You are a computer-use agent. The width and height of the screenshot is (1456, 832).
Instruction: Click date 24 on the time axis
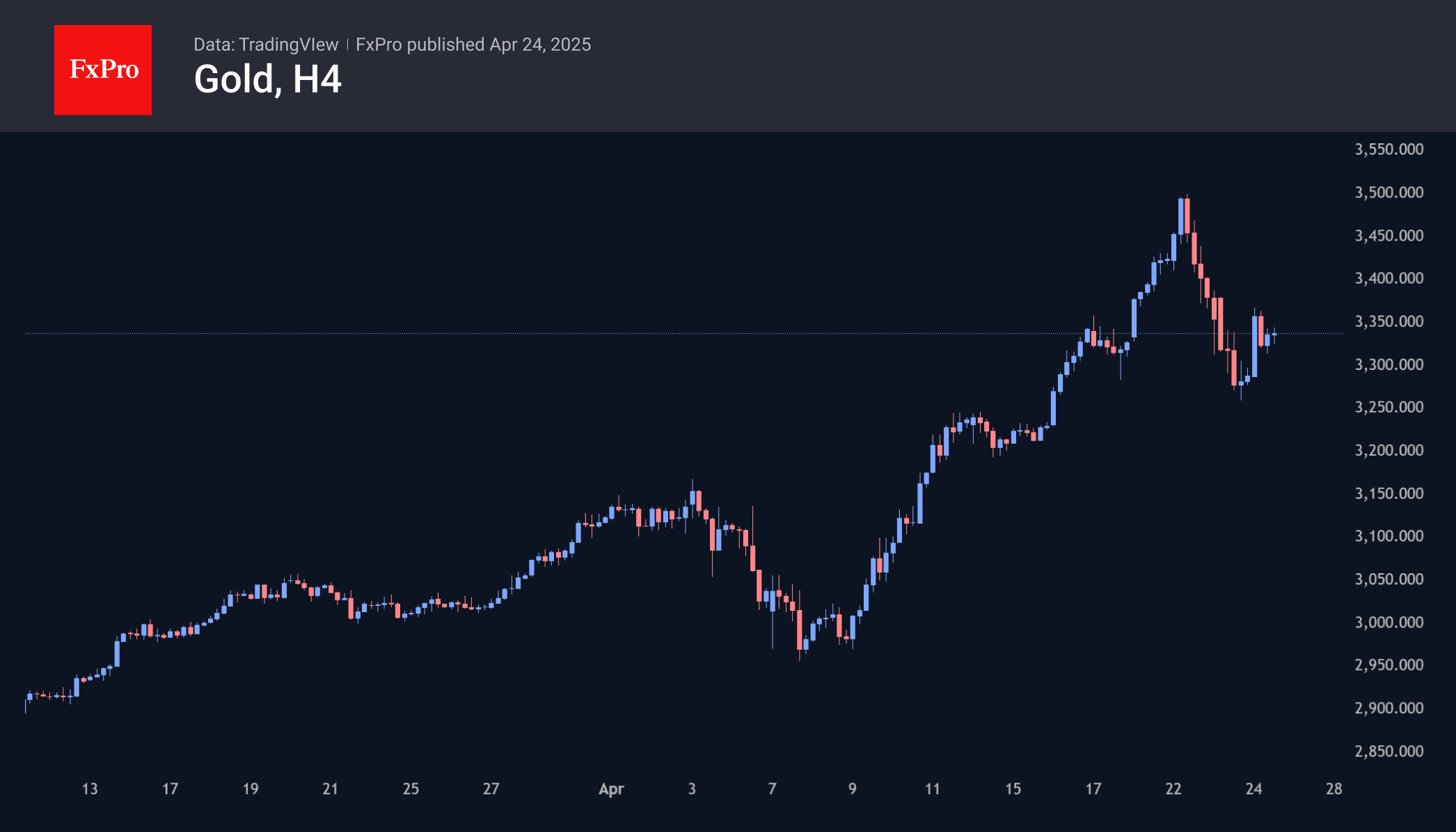[1253, 789]
